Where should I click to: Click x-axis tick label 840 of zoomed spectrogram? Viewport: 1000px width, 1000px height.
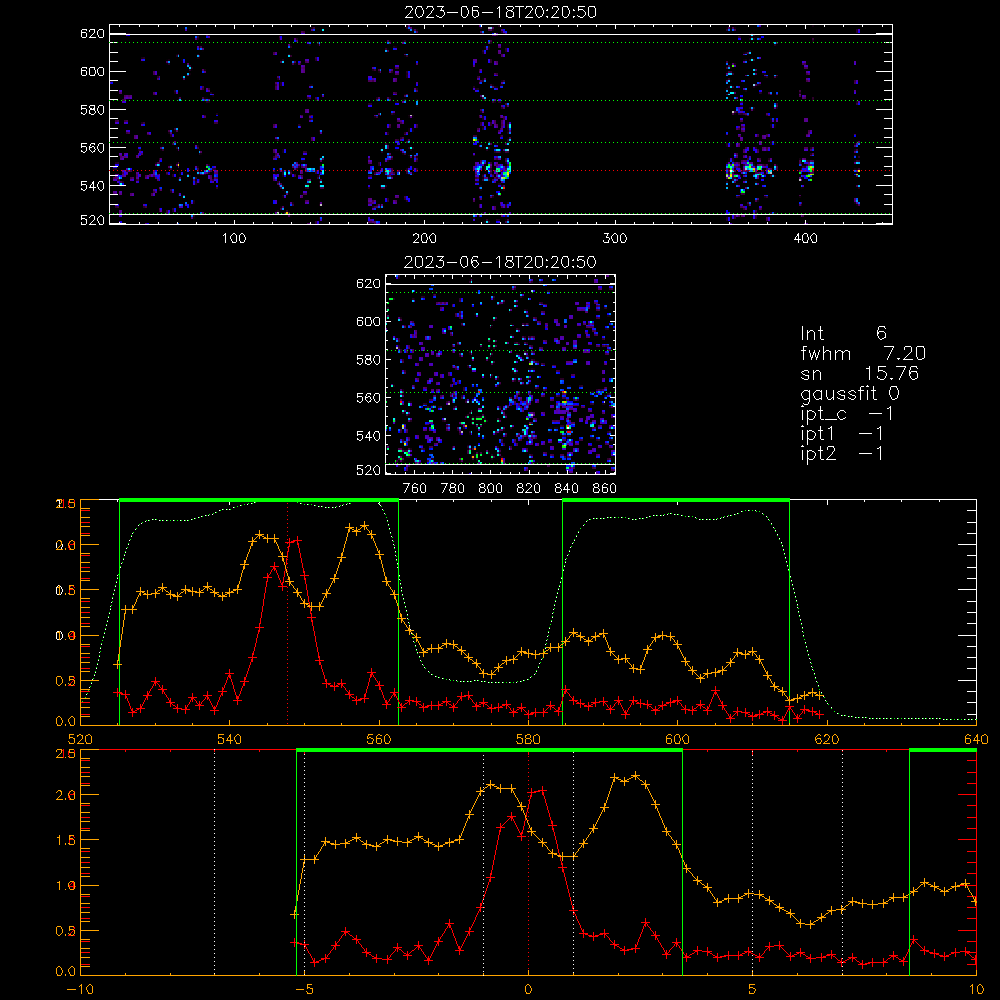click(x=566, y=489)
